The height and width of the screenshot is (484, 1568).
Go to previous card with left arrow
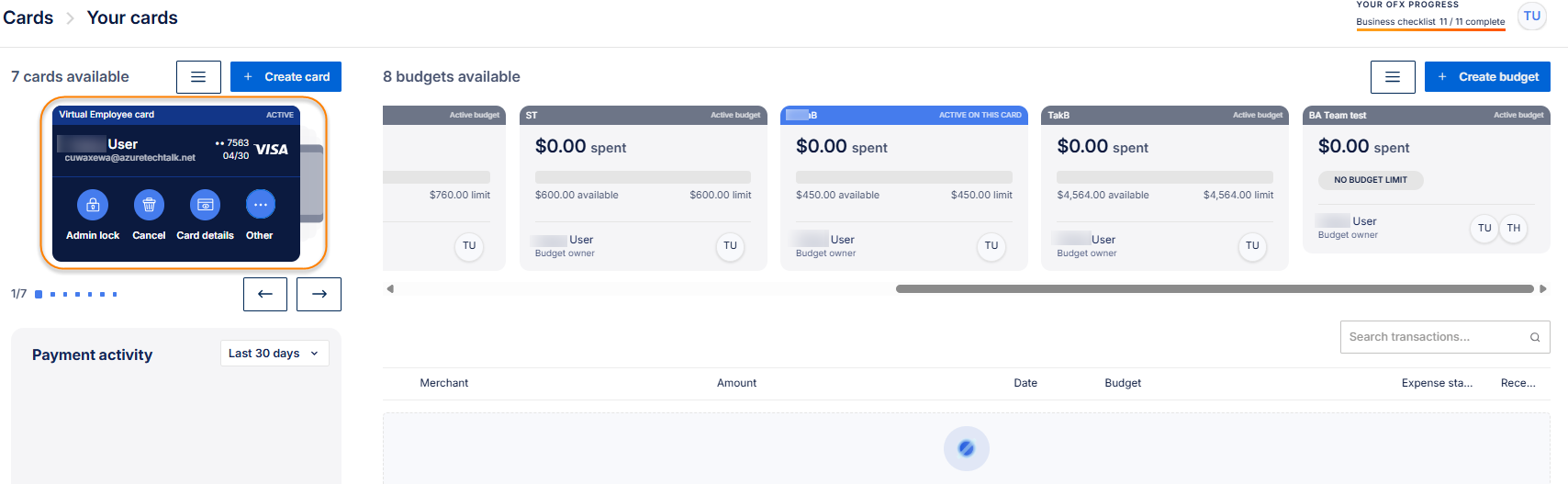point(265,294)
